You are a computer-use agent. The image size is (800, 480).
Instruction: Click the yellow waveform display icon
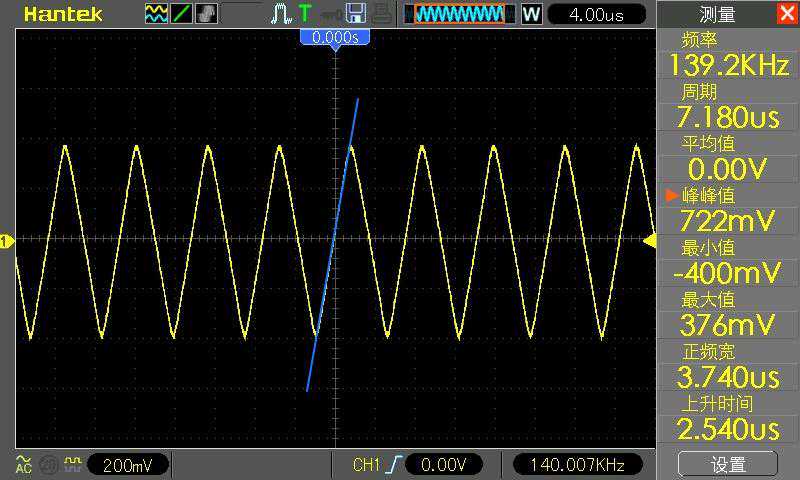pyautogui.click(x=156, y=14)
